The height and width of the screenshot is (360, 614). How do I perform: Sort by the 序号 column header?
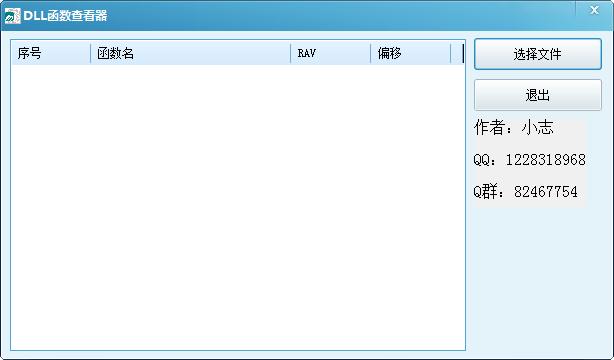(51, 53)
